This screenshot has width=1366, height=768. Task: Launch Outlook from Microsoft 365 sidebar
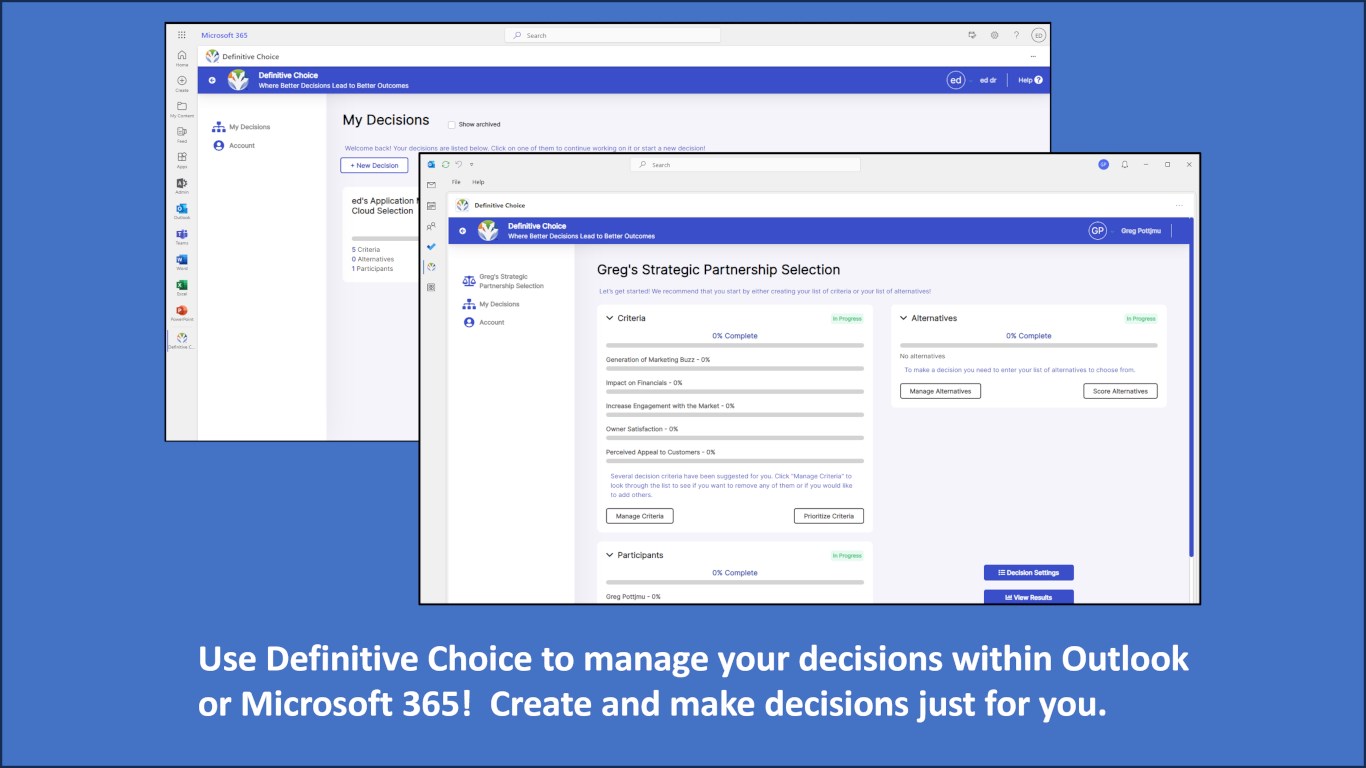[x=181, y=211]
